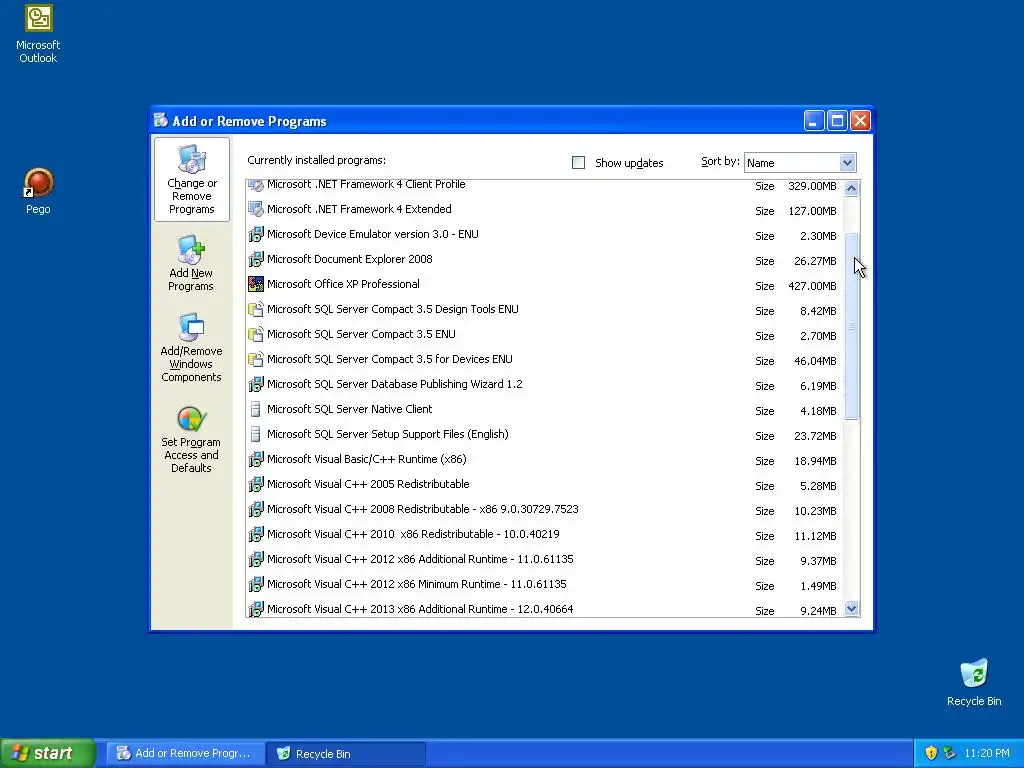This screenshot has width=1024, height=768.
Task: Click the Visual C++ 2008 Redistributable icon
Action: point(256,509)
